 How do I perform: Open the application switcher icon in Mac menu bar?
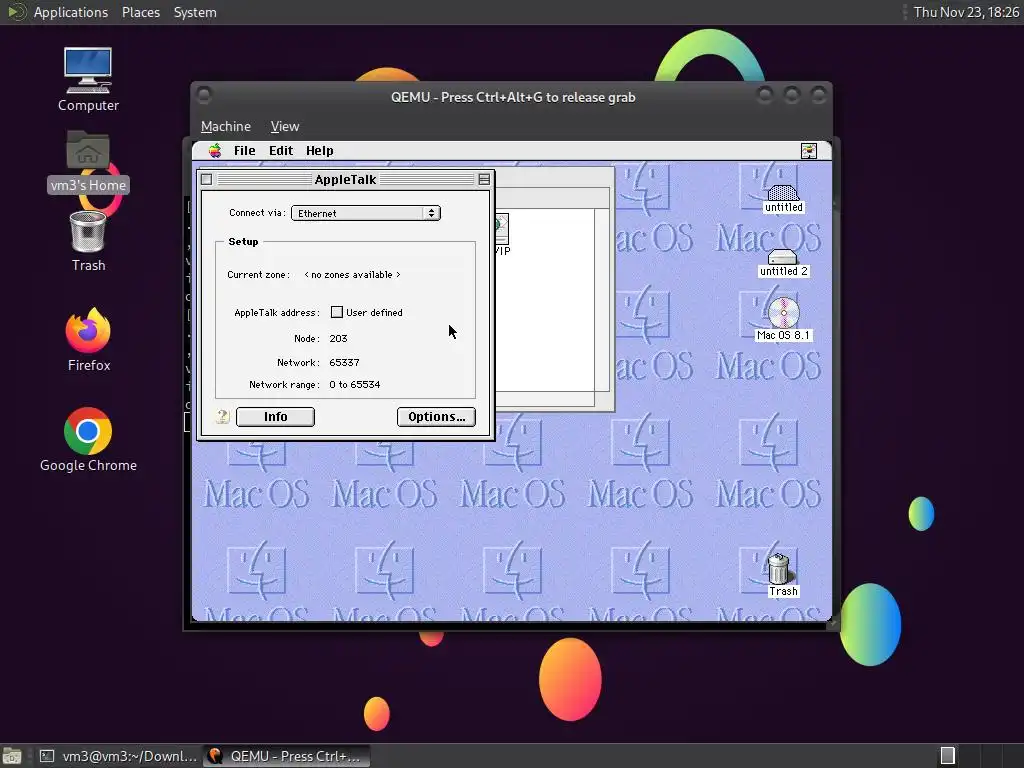(x=808, y=151)
